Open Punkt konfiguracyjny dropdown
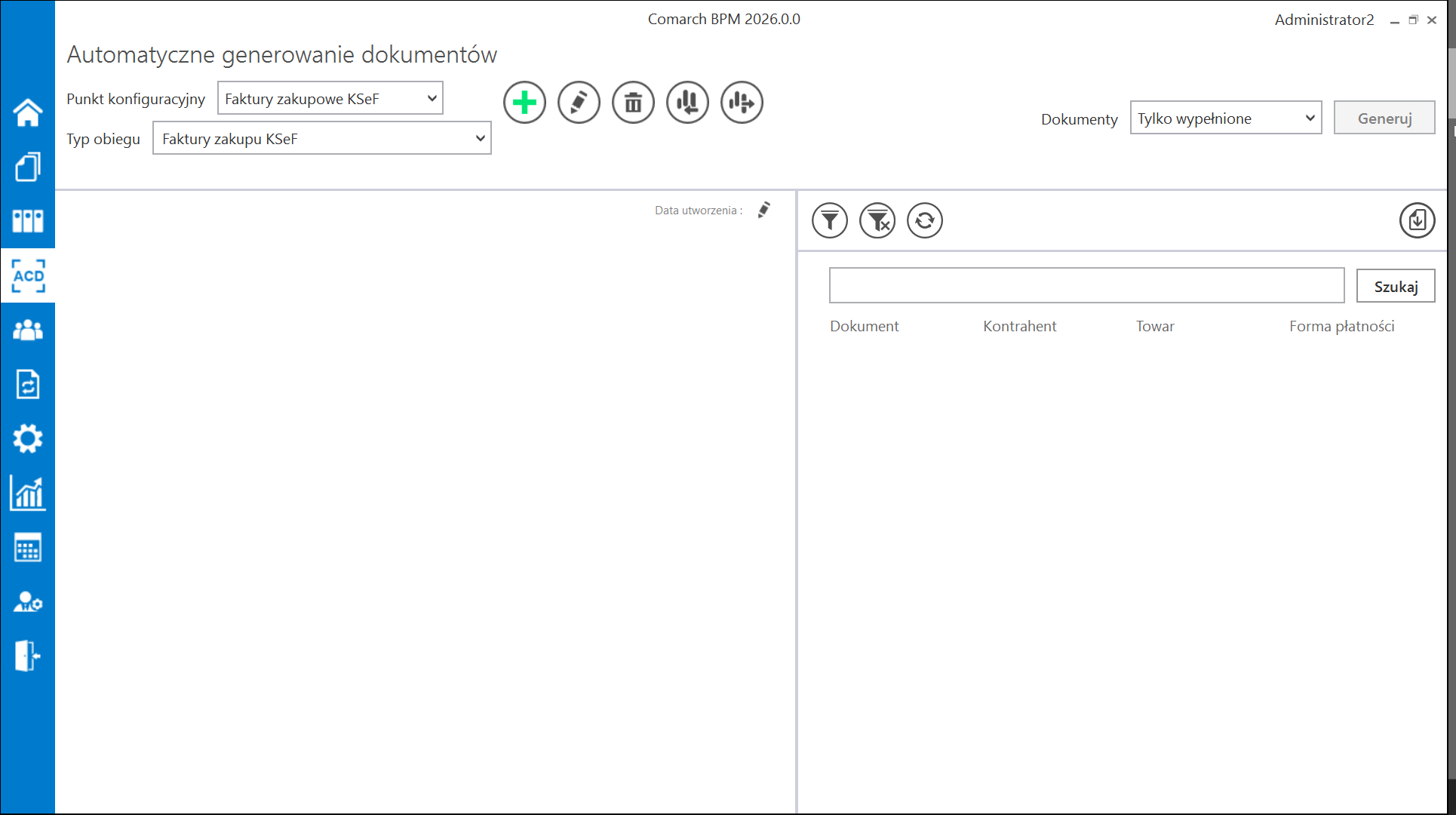 click(x=330, y=99)
